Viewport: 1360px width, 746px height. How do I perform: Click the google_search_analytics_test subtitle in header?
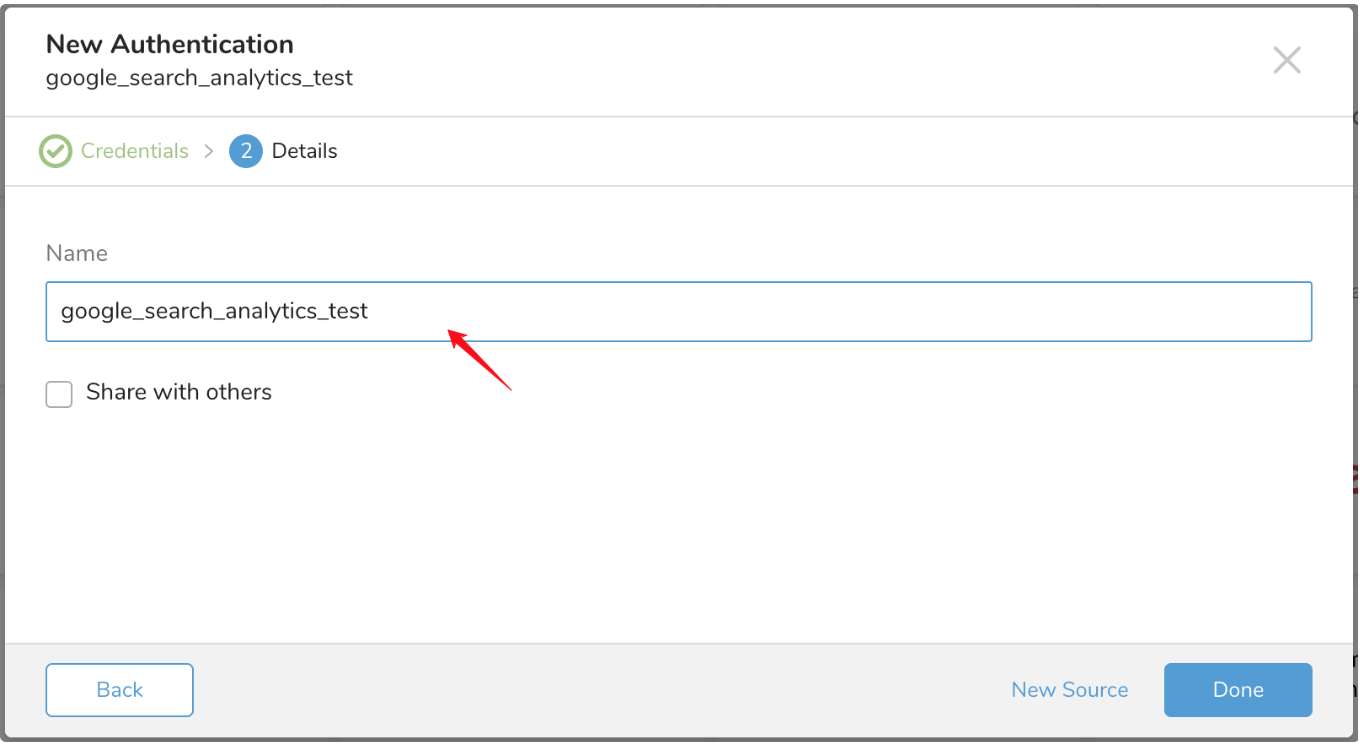[199, 78]
